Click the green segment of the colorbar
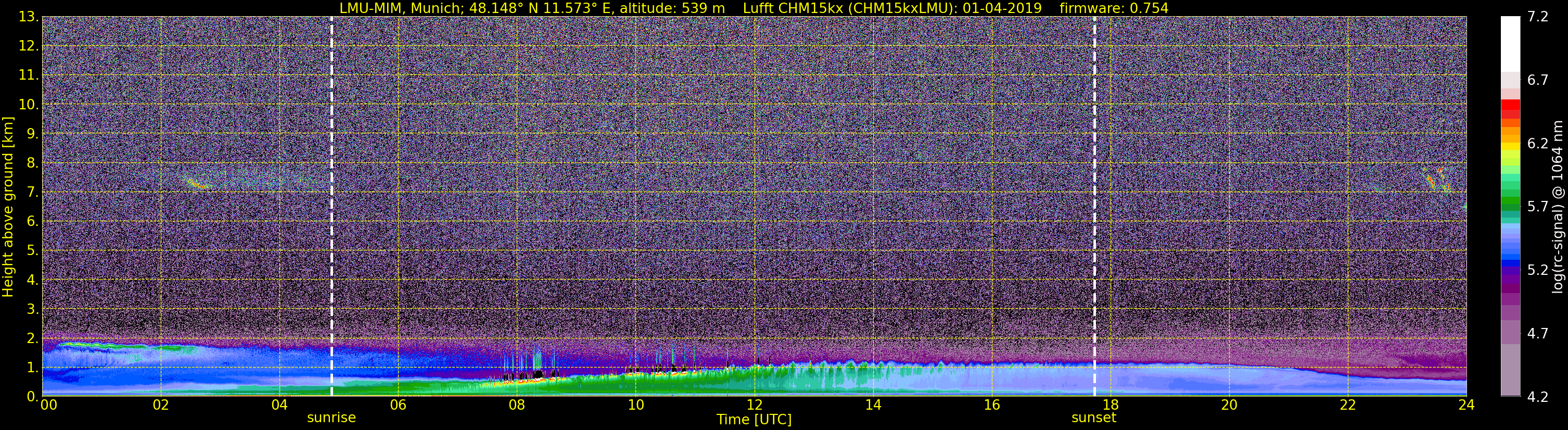 click(1510, 201)
